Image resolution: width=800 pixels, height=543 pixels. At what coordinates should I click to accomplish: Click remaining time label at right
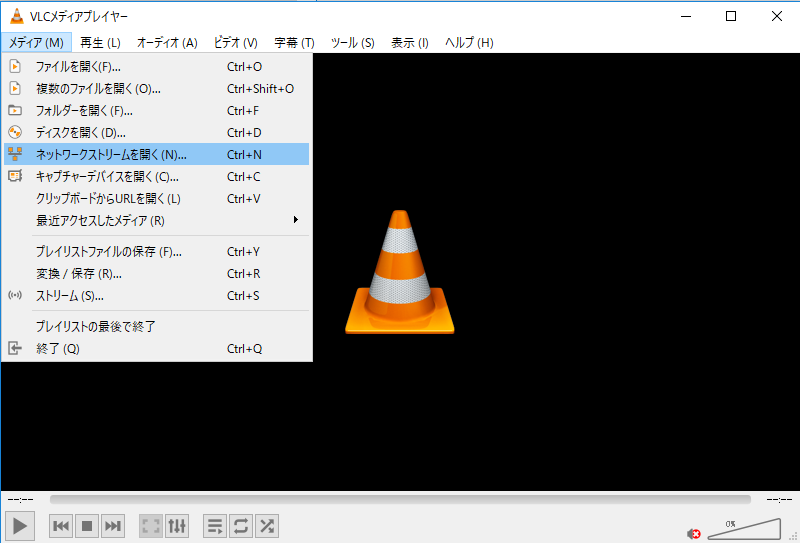click(x=779, y=499)
